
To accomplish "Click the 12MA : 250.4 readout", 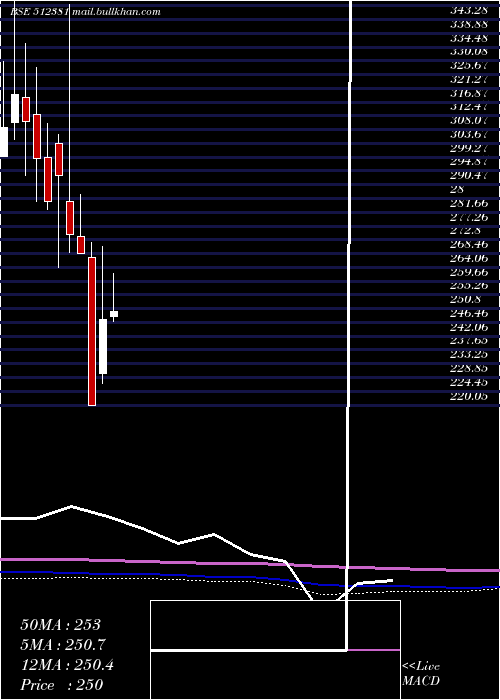I will tap(67, 665).
